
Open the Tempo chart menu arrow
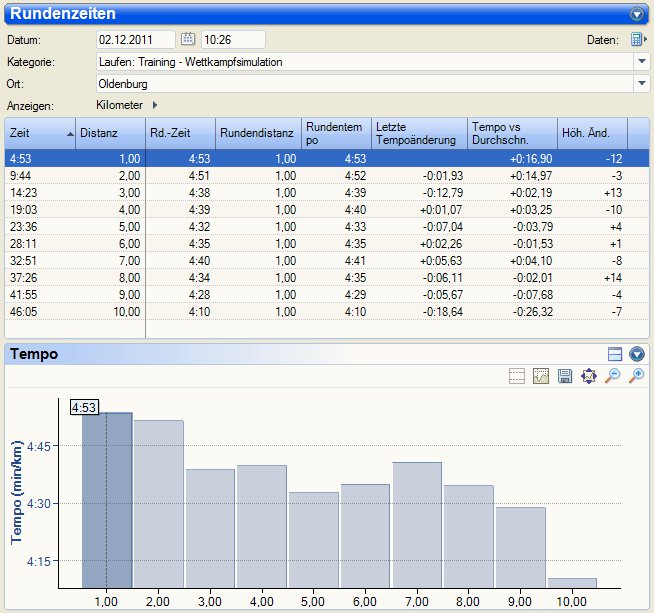(x=636, y=354)
